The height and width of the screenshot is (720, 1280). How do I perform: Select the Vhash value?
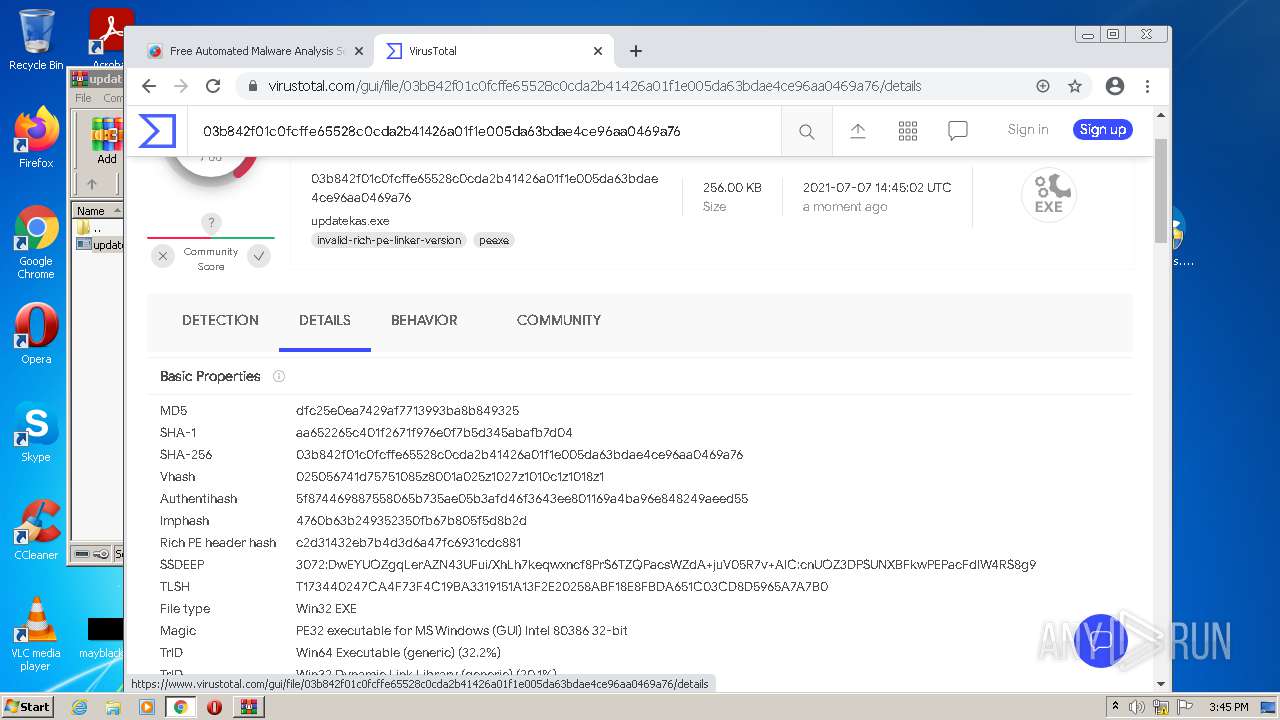450,477
